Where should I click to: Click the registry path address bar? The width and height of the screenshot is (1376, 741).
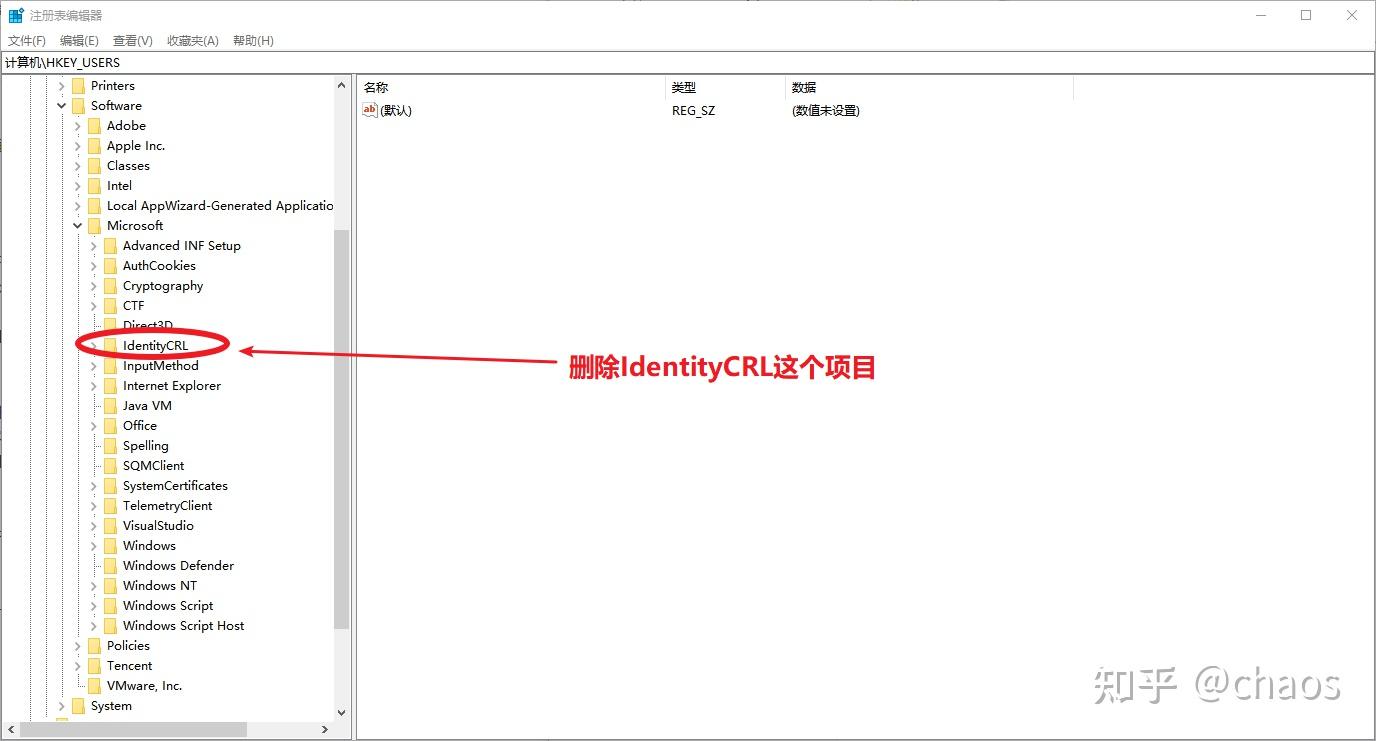(688, 63)
